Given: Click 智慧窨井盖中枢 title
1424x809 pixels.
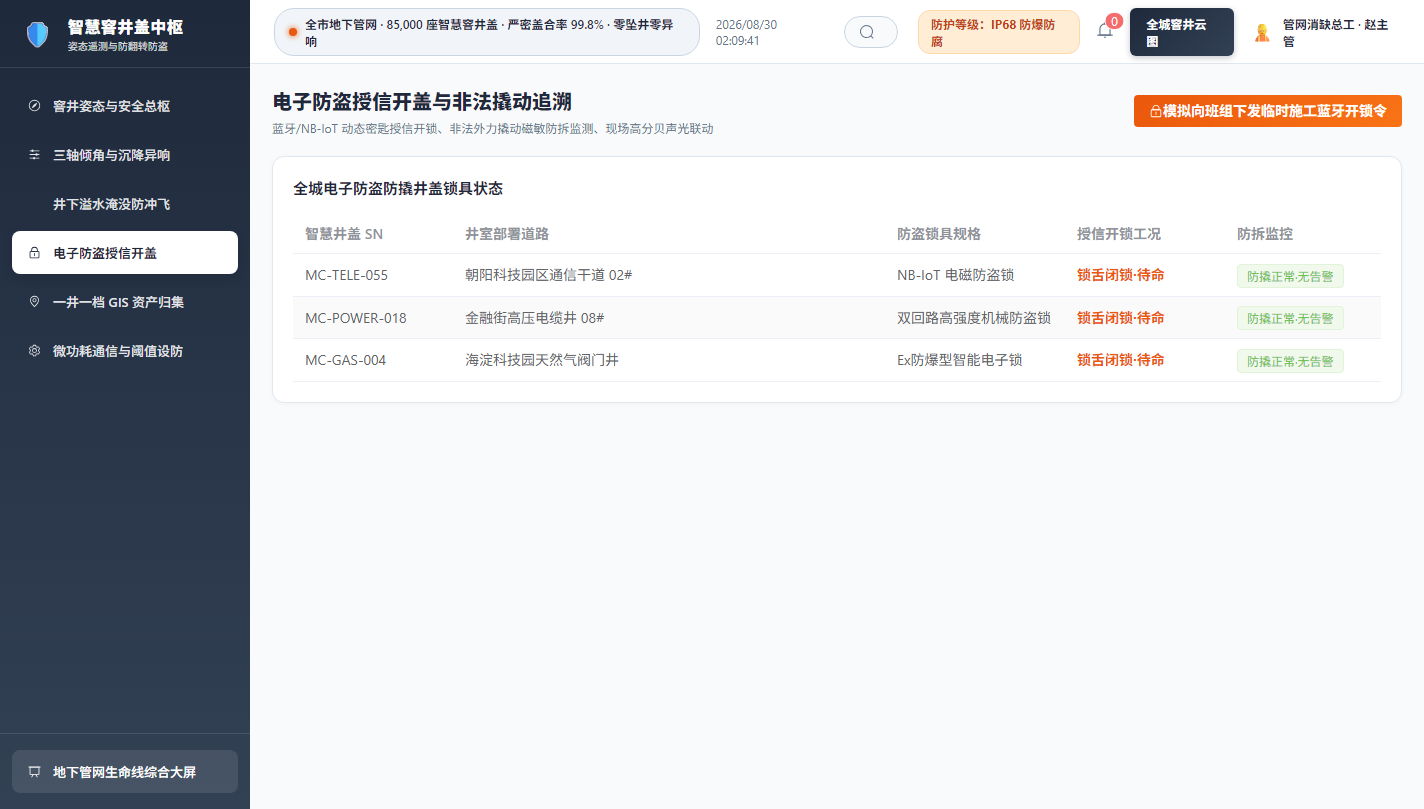Looking at the screenshot, I should click(x=125, y=27).
